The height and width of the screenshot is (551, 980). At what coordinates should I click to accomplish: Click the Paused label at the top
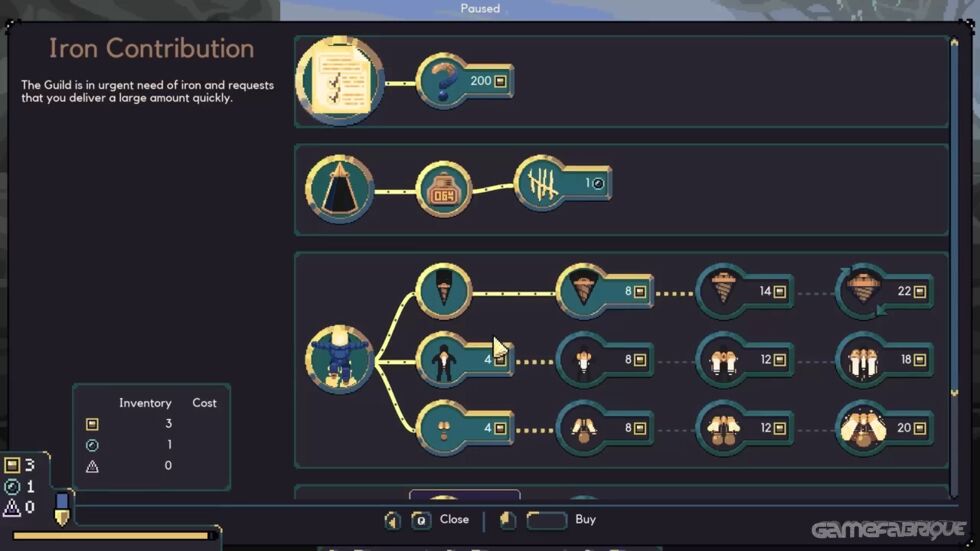[x=480, y=8]
